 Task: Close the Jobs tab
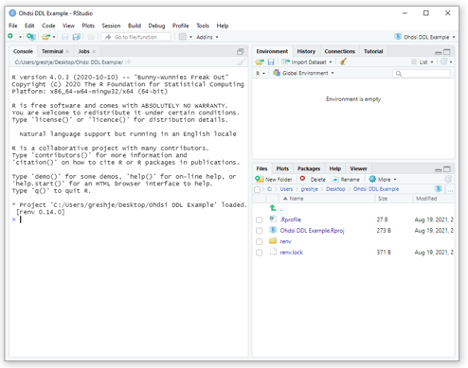click(x=94, y=51)
